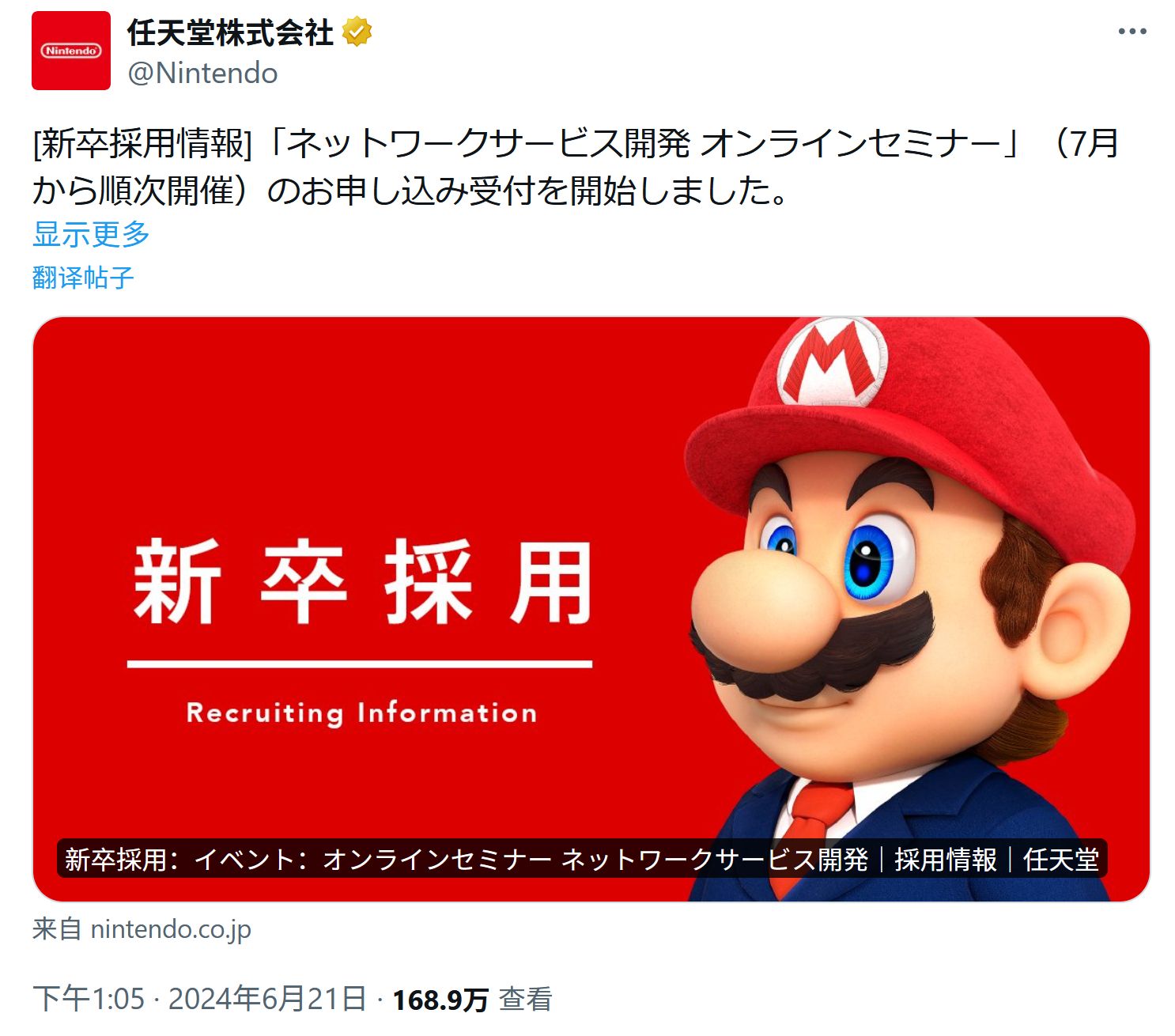Open the 任天堂株式会社 display name
The width and height of the screenshot is (1175, 1036).
pyautogui.click(x=230, y=33)
